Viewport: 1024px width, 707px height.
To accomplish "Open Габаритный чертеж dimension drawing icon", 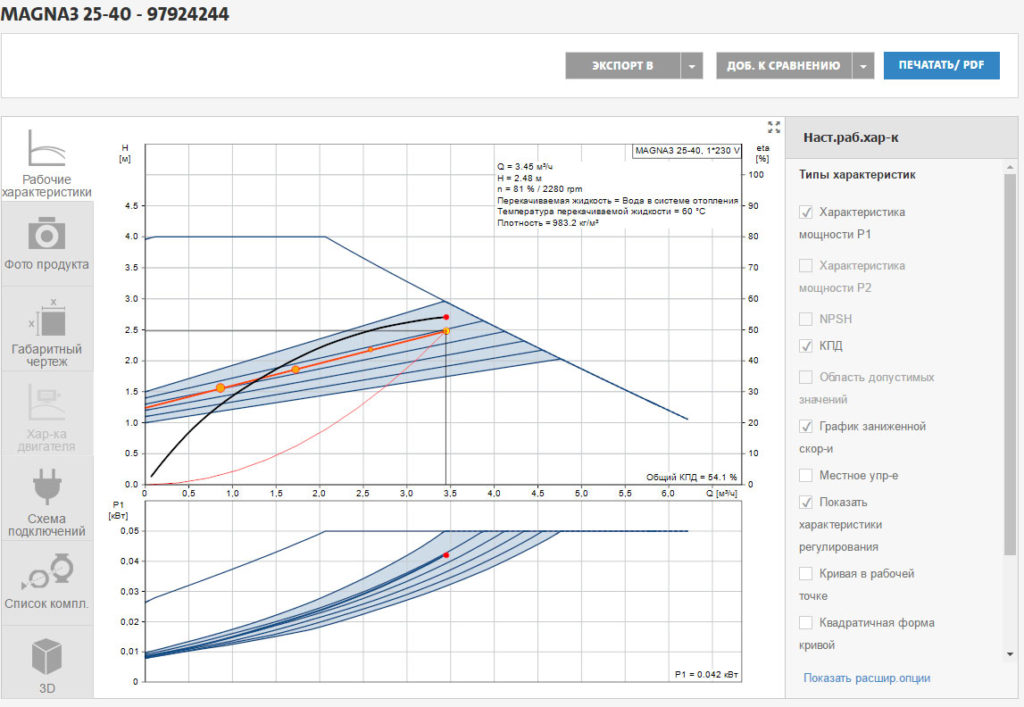I will (x=47, y=320).
